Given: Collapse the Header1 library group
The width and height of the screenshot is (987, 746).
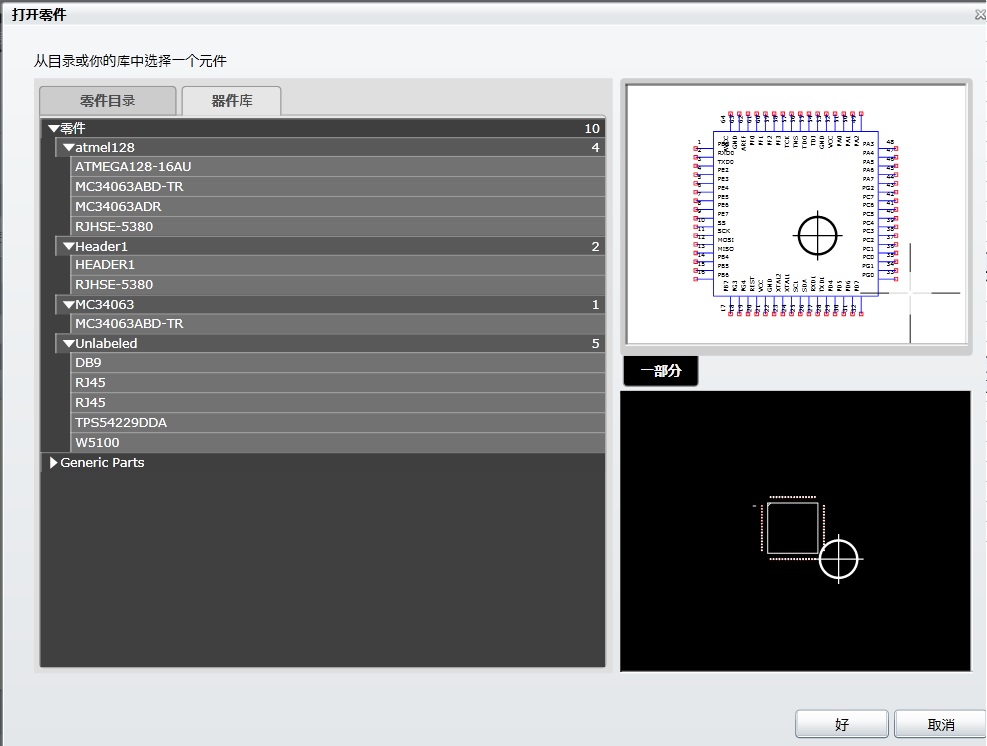Looking at the screenshot, I should click(x=69, y=247).
